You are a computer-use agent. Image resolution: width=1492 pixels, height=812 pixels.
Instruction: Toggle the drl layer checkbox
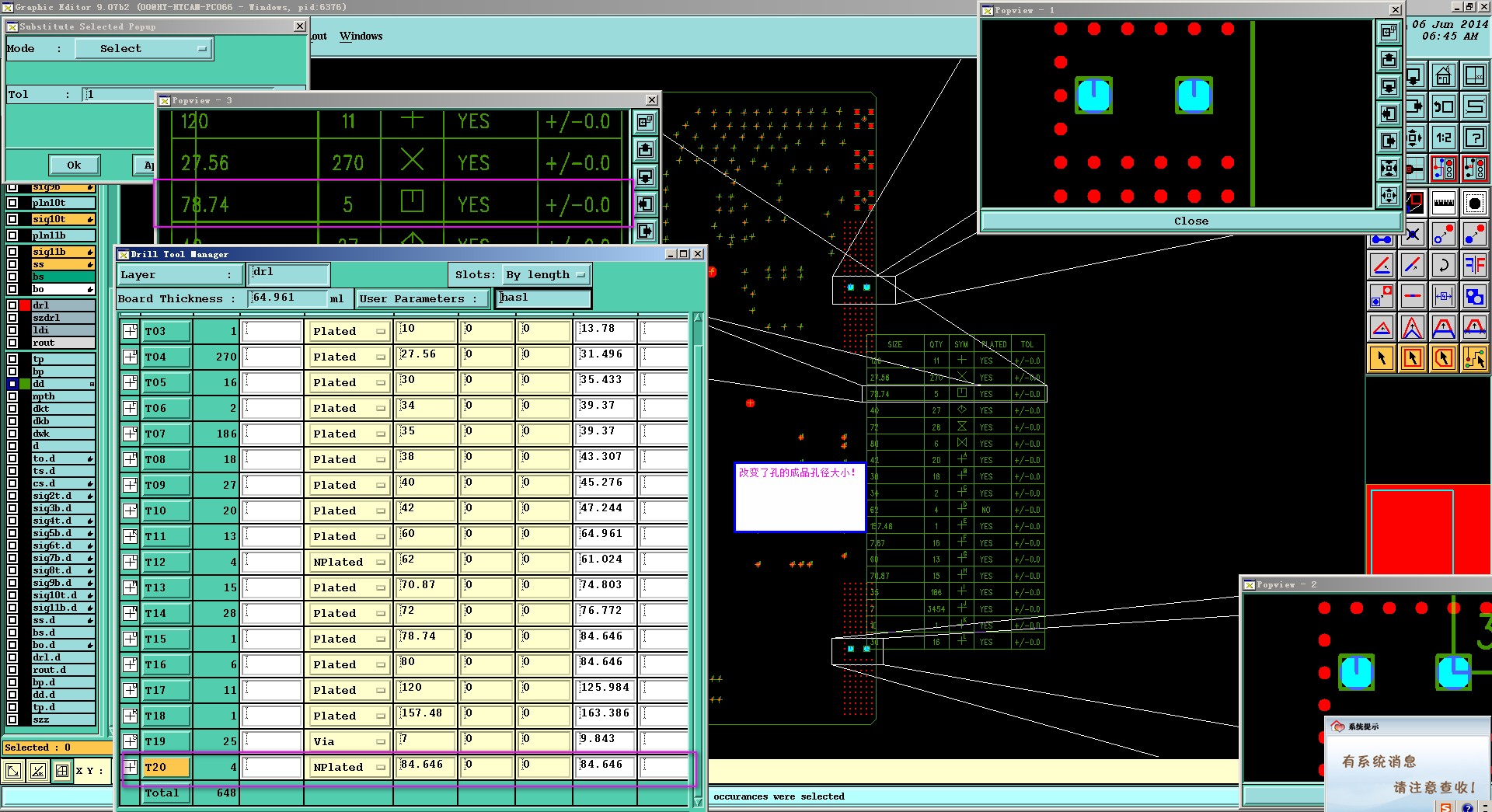12,305
